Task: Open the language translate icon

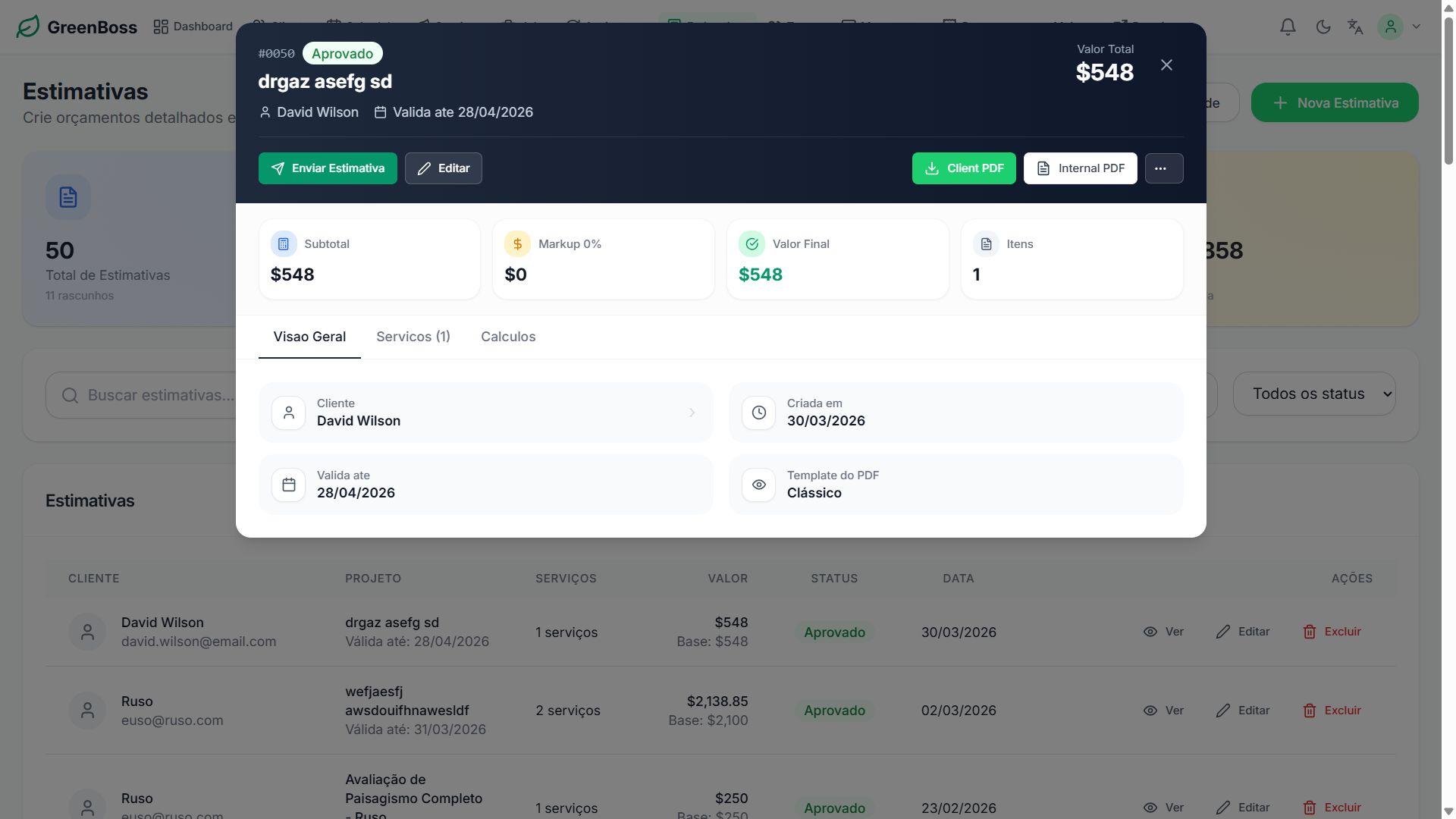Action: 1355,27
